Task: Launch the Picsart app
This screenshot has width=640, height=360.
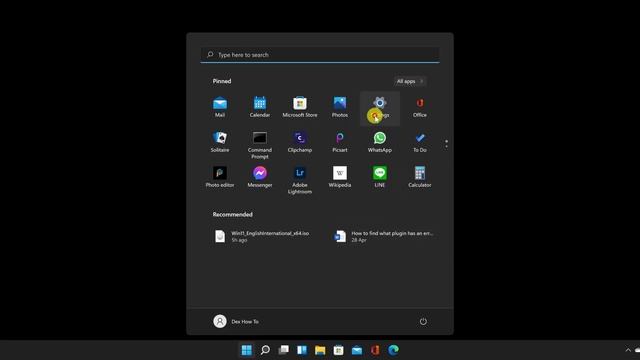Action: point(340,142)
